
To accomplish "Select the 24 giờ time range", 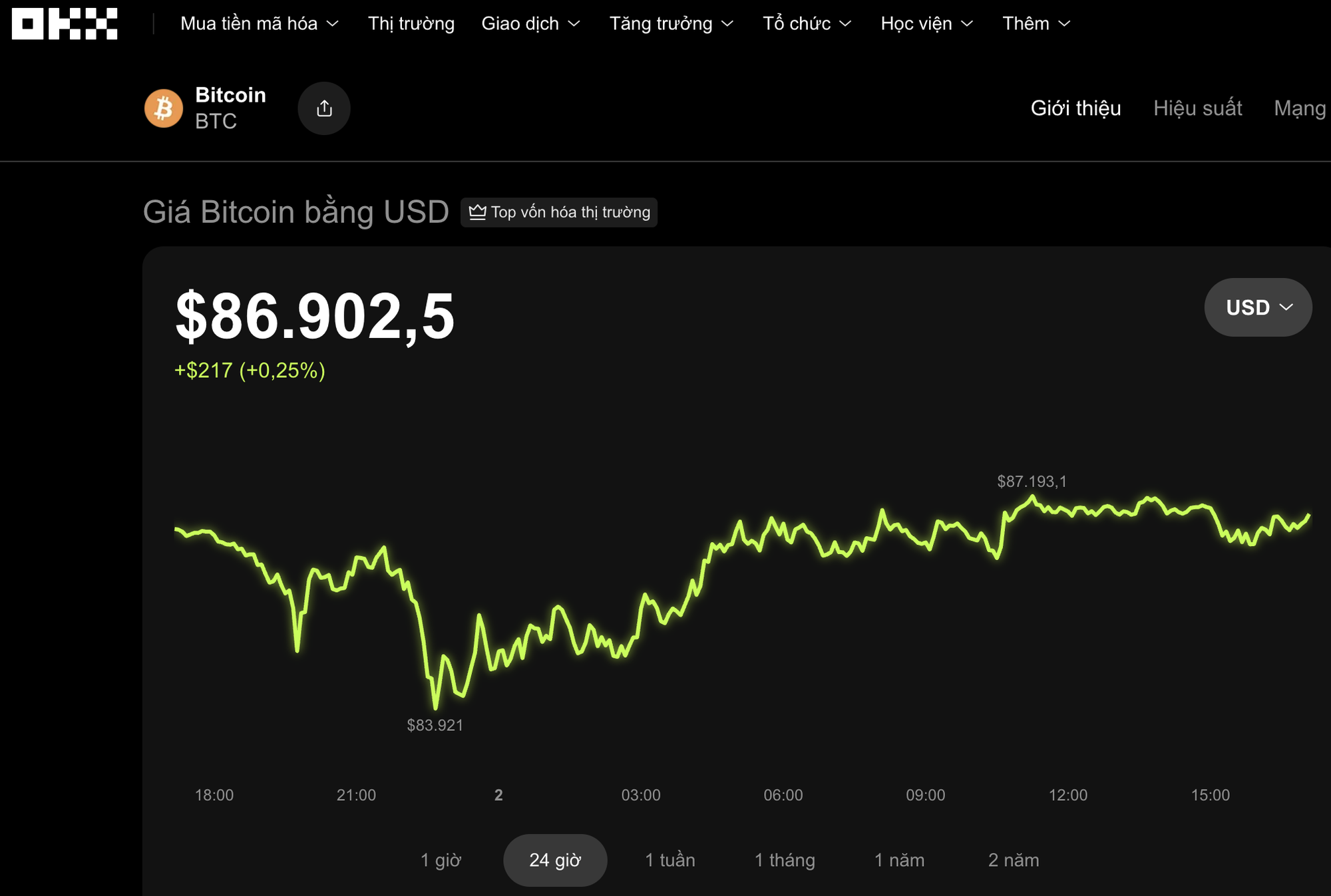I will point(555,859).
